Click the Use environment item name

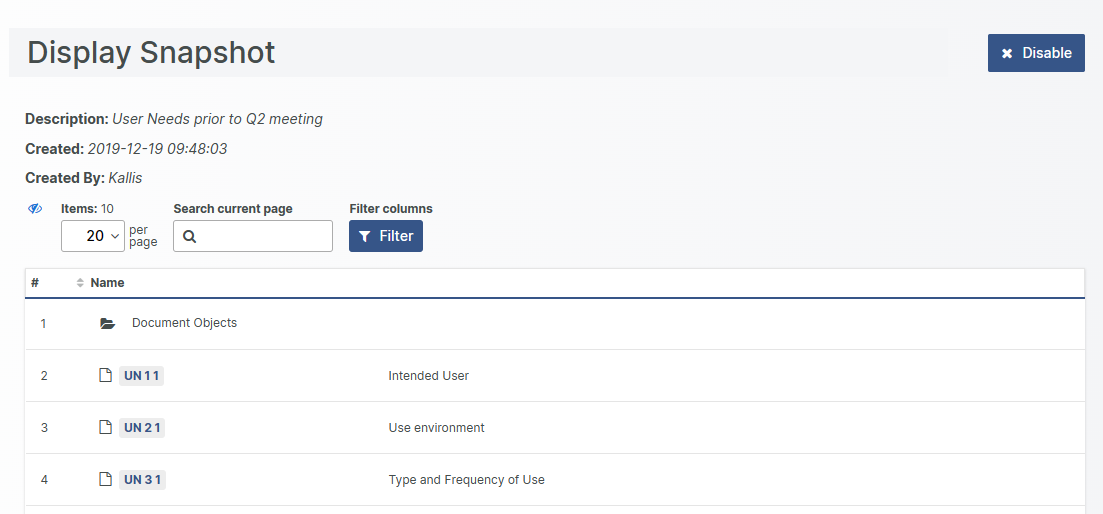[x=436, y=428]
